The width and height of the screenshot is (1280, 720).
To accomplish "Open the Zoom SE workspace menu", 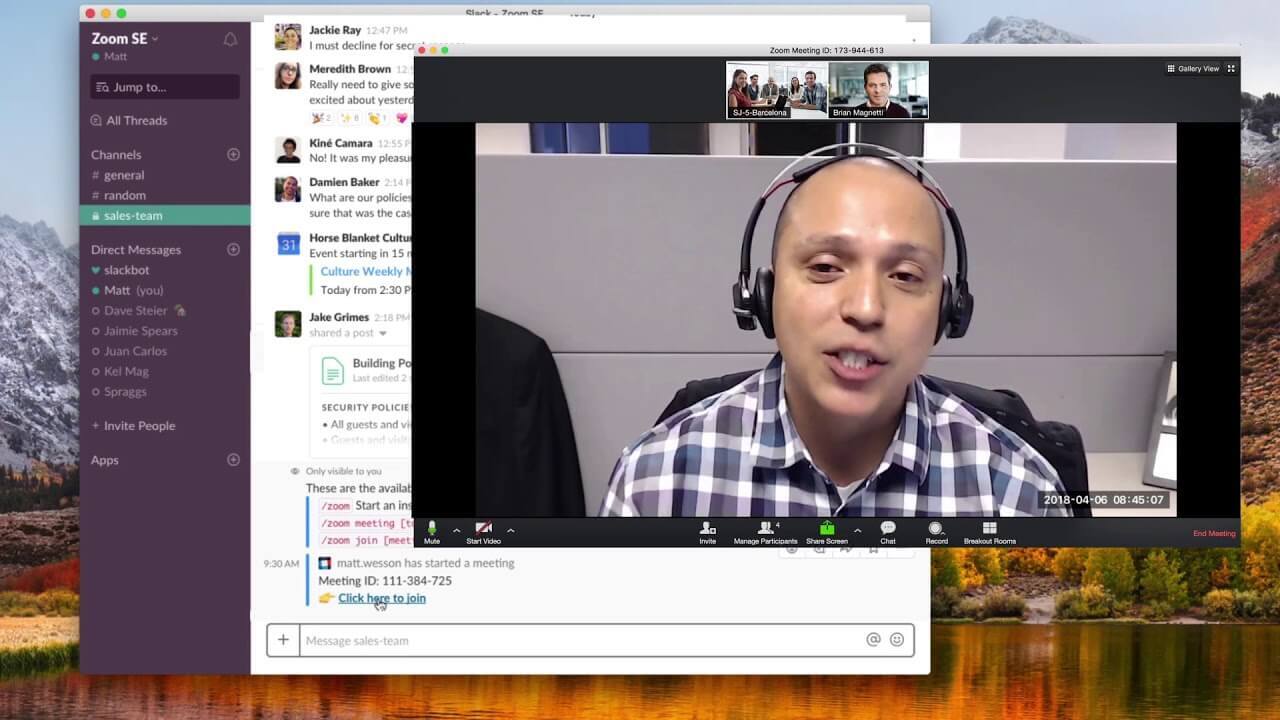I will (125, 39).
